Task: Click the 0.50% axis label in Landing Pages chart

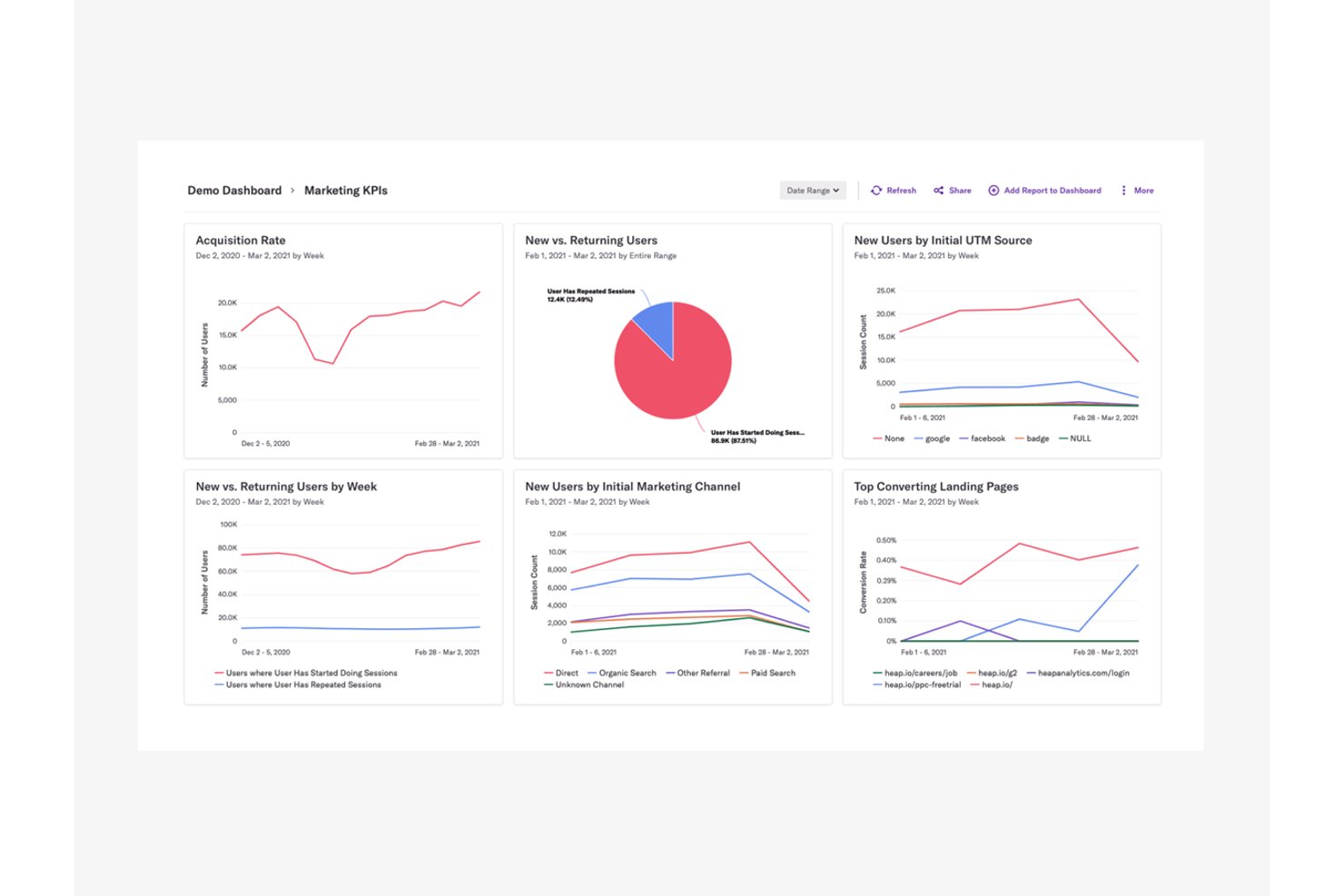Action: [x=885, y=540]
